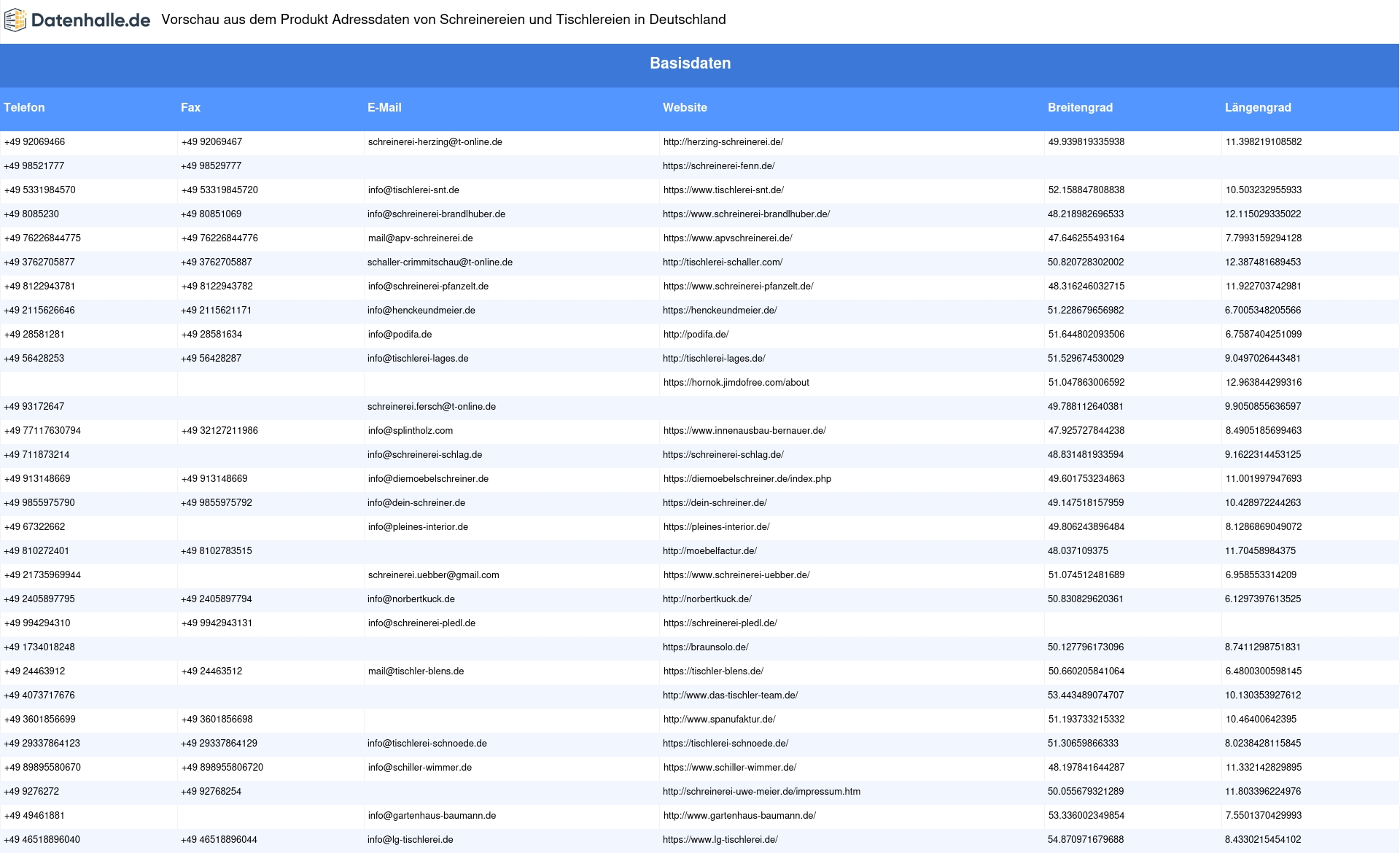Click email schreinerei.fersch@t-online.de
Viewport: 1400px width, 853px height.
pos(432,407)
